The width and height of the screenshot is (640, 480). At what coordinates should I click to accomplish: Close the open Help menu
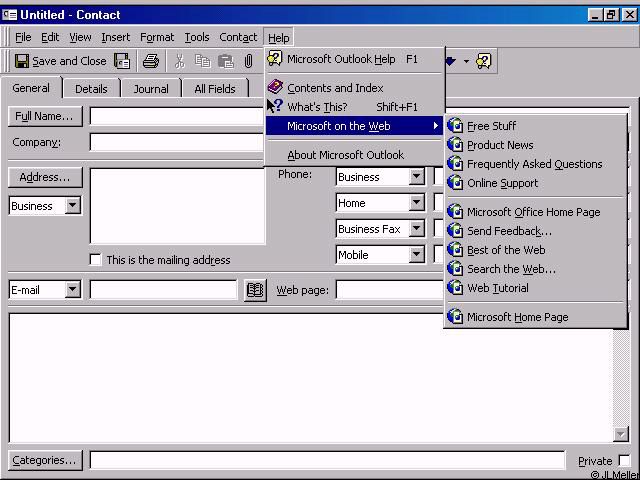point(279,38)
